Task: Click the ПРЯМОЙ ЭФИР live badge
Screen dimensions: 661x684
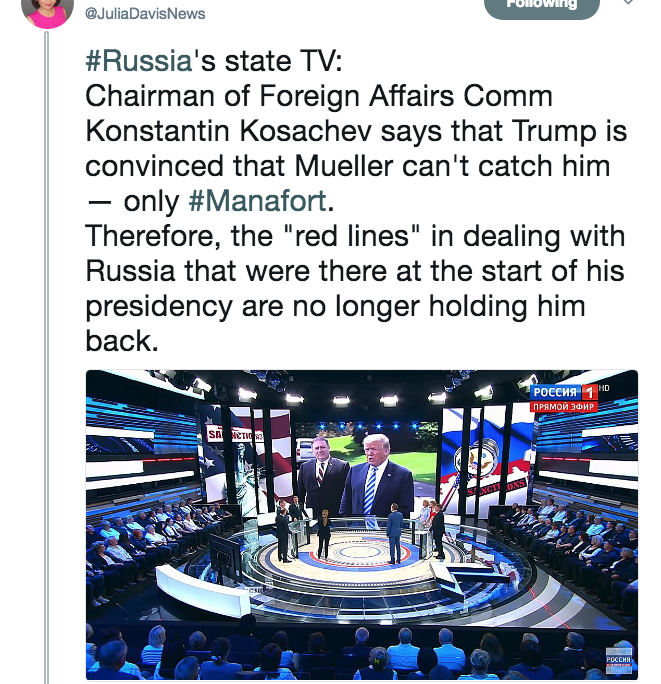Action: pos(564,407)
